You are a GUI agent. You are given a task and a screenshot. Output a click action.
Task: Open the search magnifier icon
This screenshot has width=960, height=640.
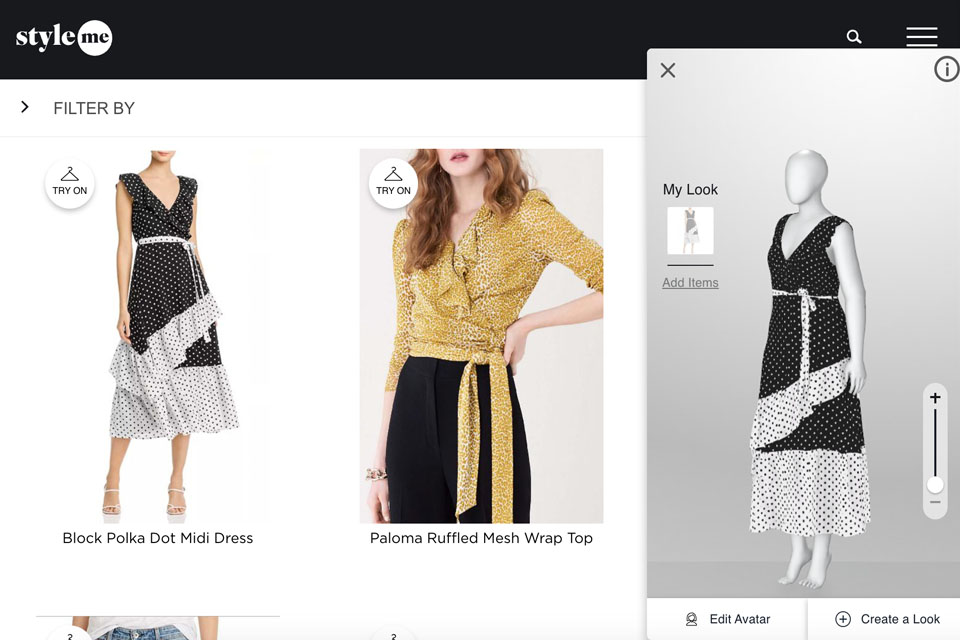[853, 37]
